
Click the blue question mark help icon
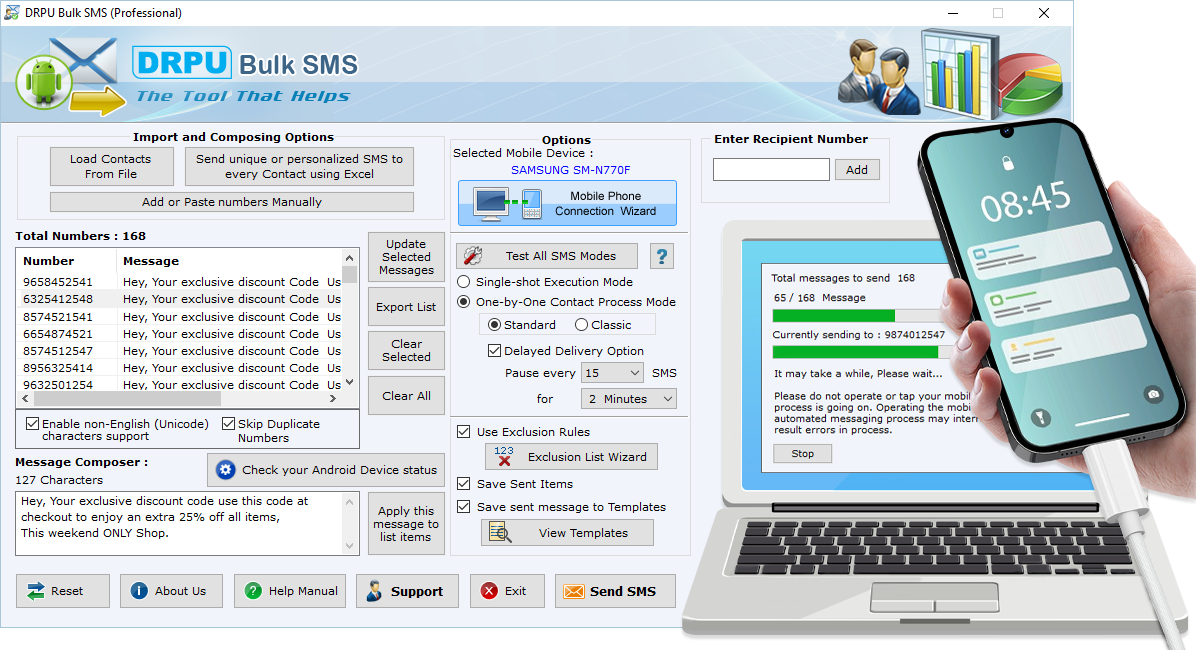point(662,256)
